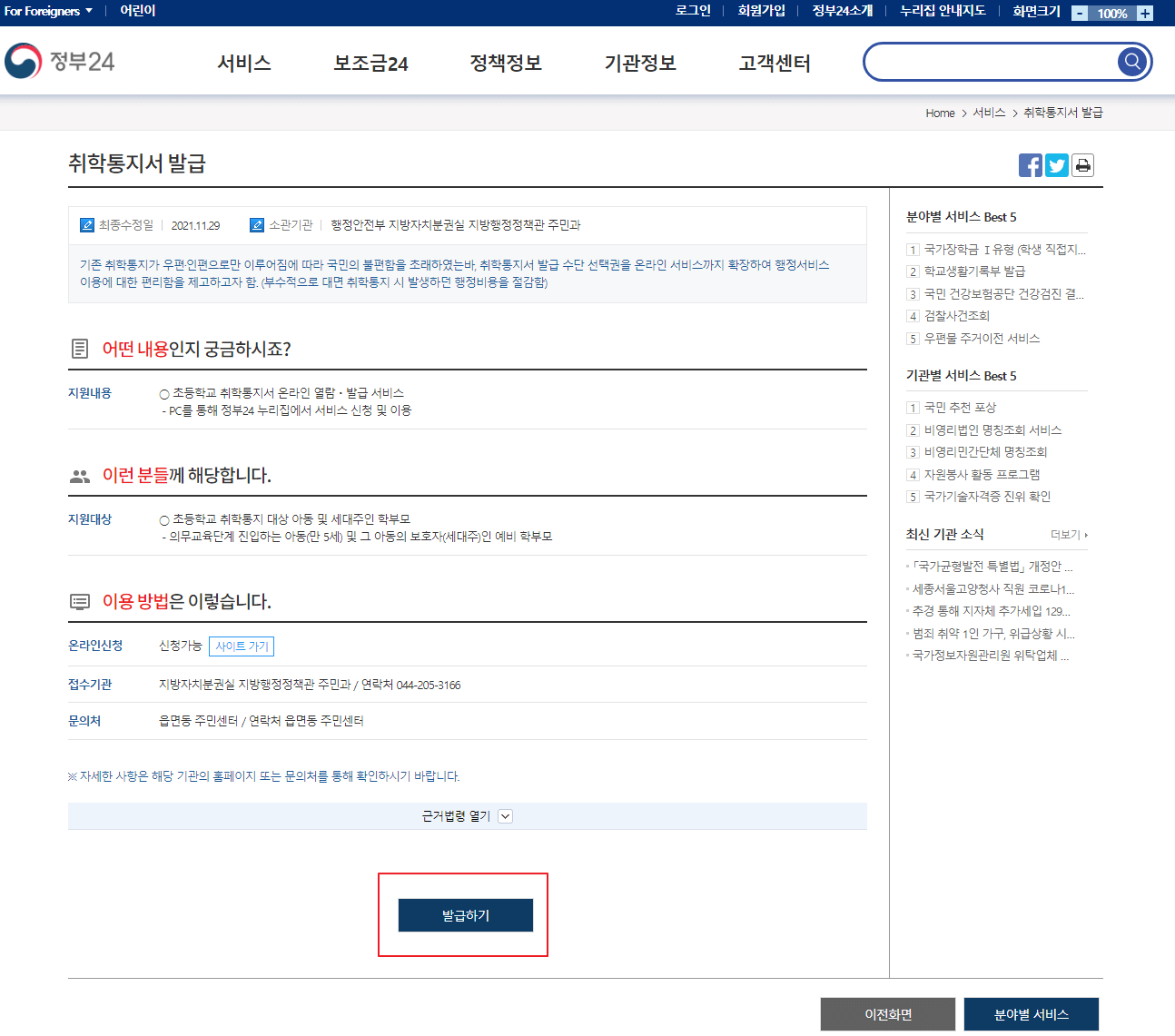Open 자원봉사 활동 프로그램 link
The image size is (1175, 1036).
point(982,475)
